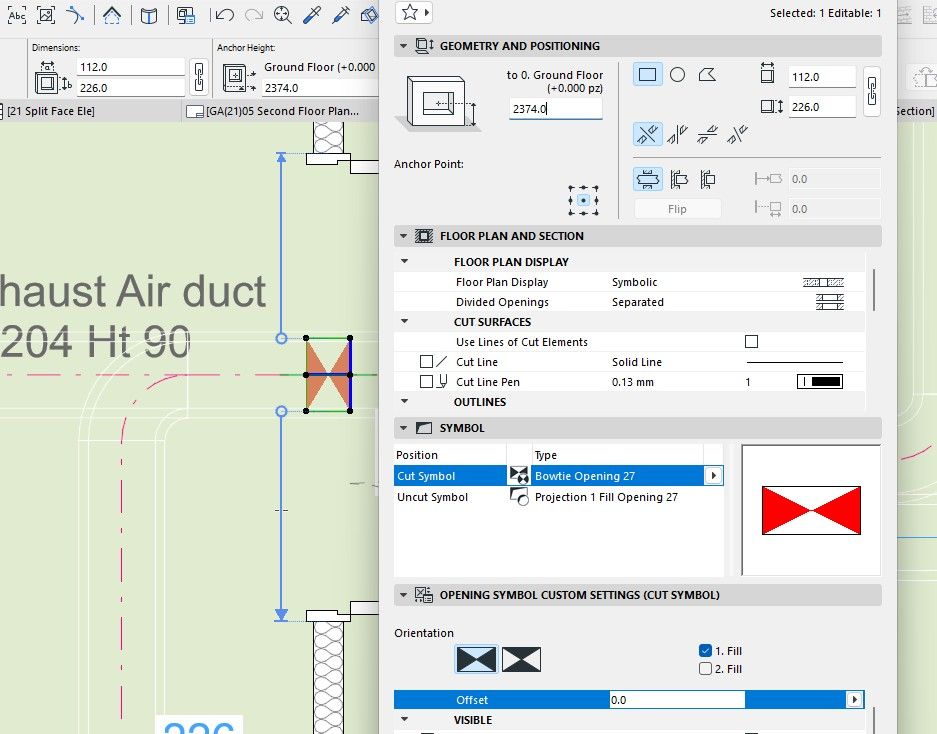Switch to GA(21)05 Second Floor Plan tab
937x734 pixels.
coord(273,111)
